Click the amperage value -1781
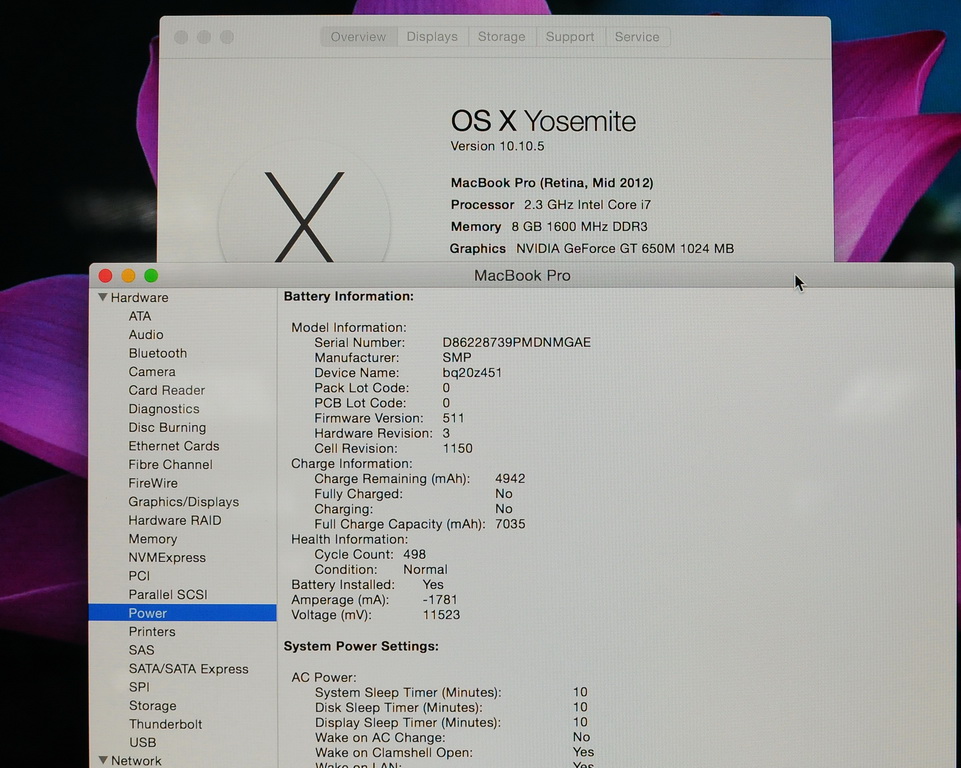 [x=440, y=599]
